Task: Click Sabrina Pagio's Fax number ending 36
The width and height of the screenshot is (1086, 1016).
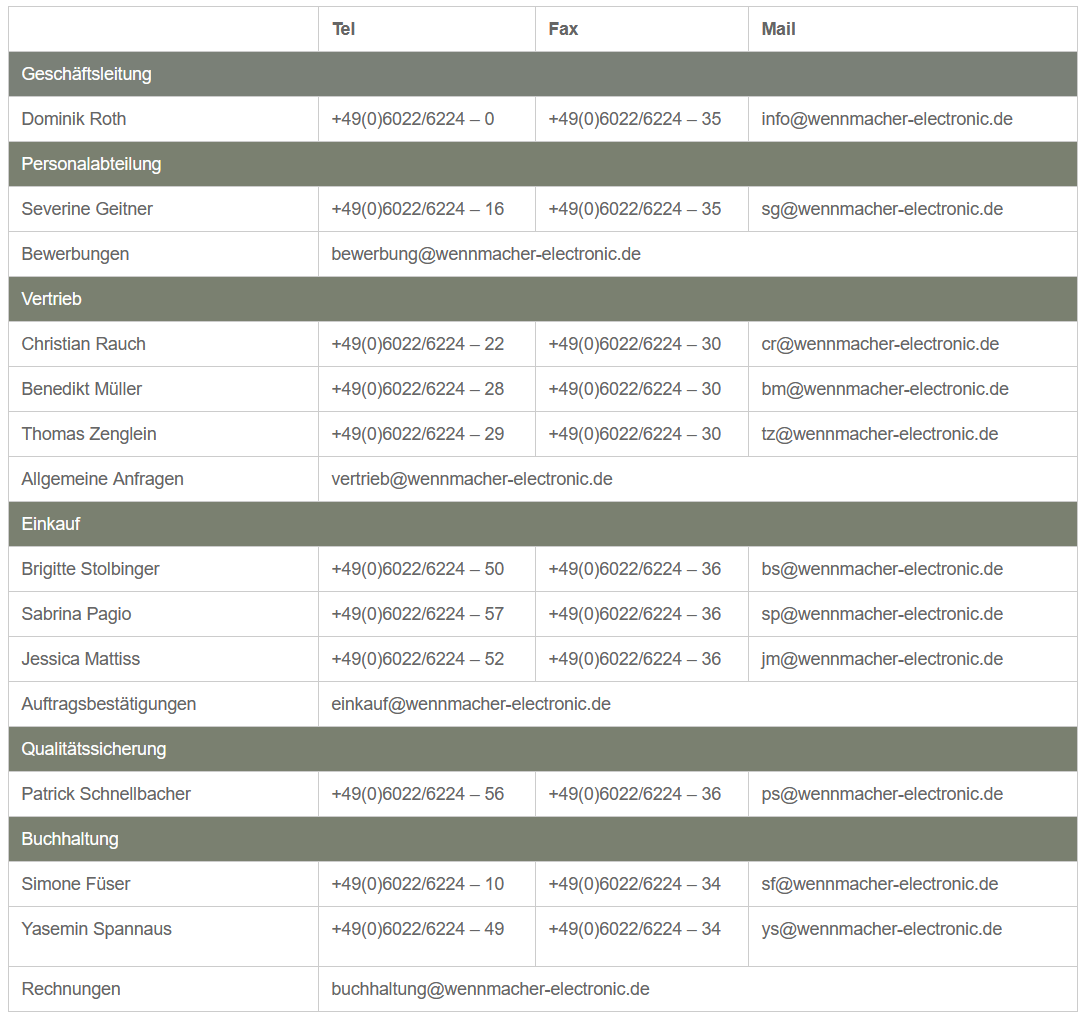Action: [634, 614]
